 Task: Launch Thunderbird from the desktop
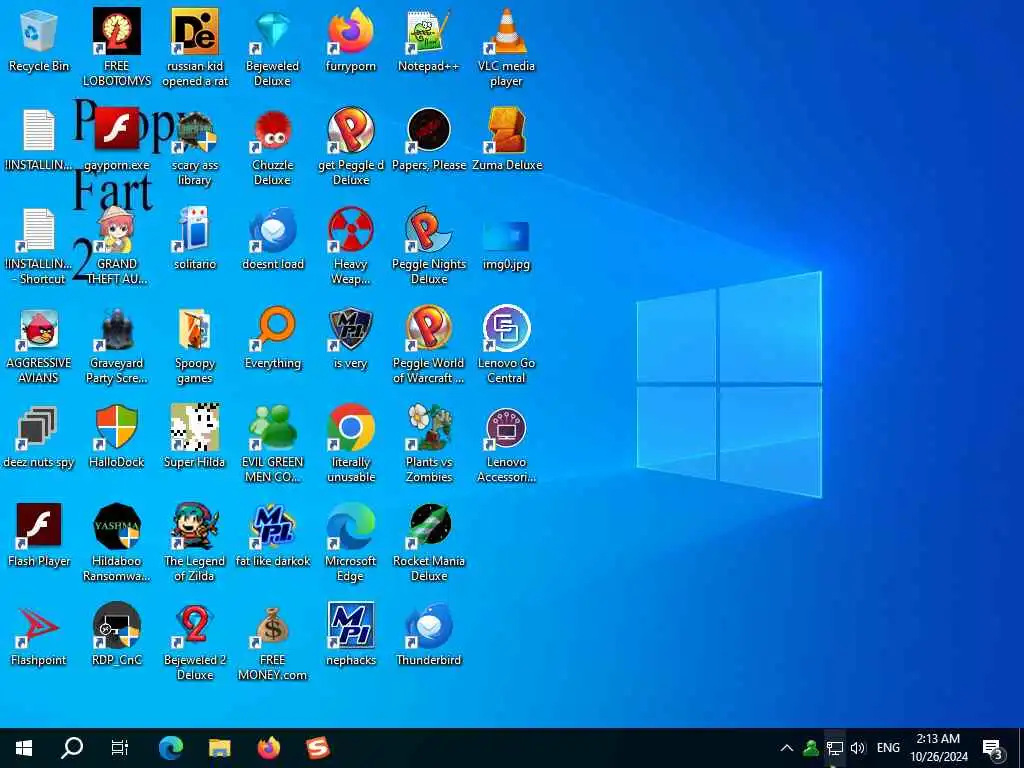pyautogui.click(x=428, y=635)
